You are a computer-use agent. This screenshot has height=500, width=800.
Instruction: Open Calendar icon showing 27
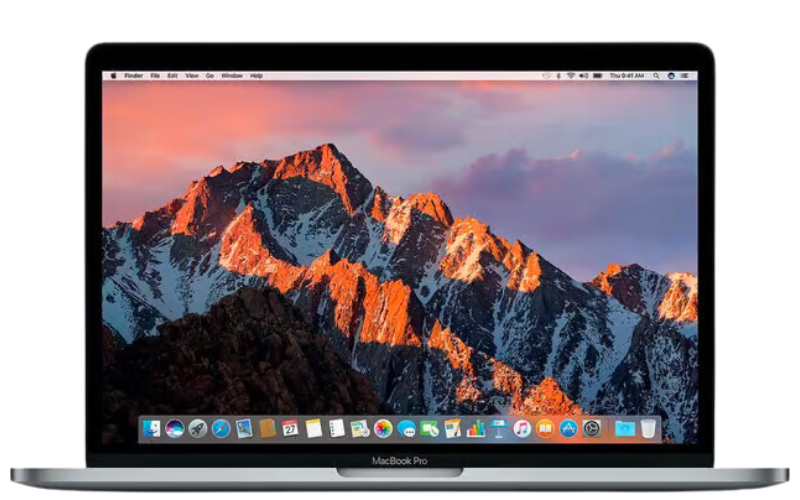pyautogui.click(x=290, y=429)
